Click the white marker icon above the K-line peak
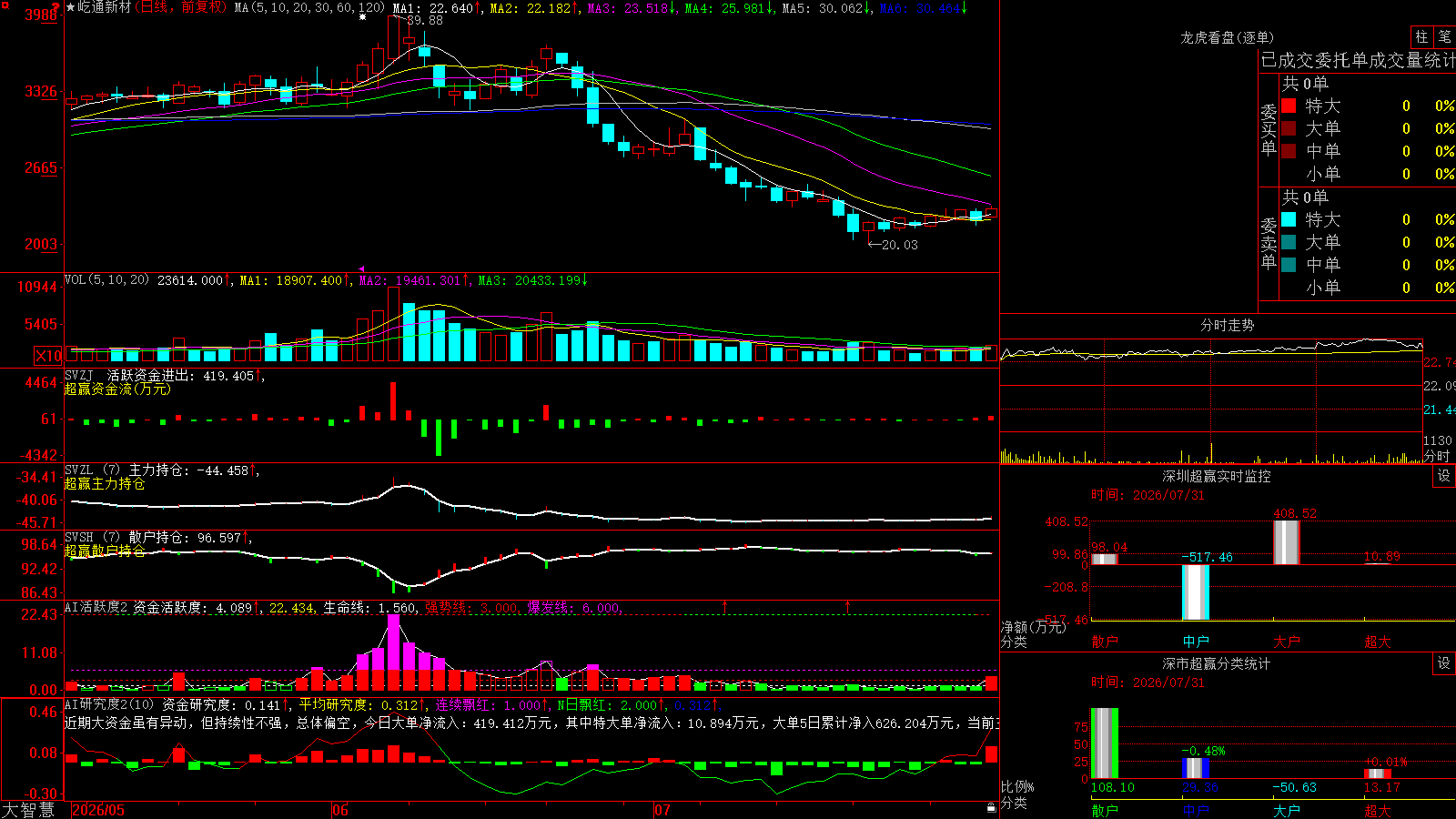Viewport: 1456px width, 819px height. 363,17
